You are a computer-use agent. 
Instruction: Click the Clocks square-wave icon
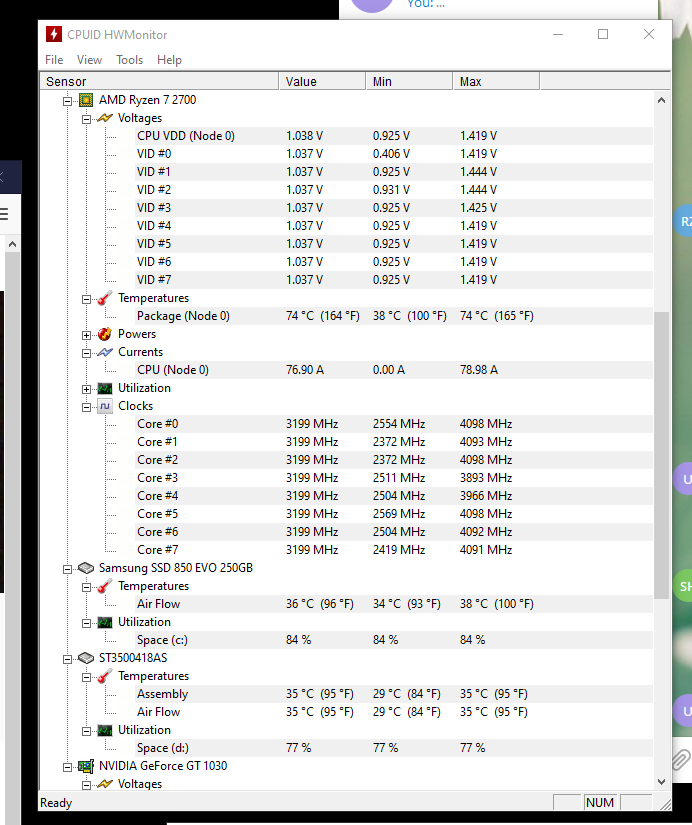click(x=105, y=406)
